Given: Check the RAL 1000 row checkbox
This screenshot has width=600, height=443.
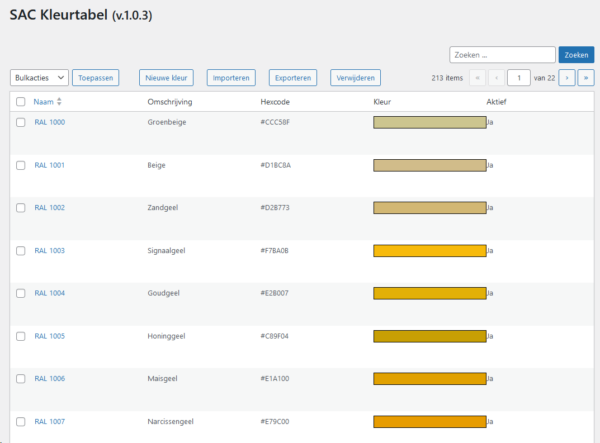Looking at the screenshot, I should (x=21, y=122).
